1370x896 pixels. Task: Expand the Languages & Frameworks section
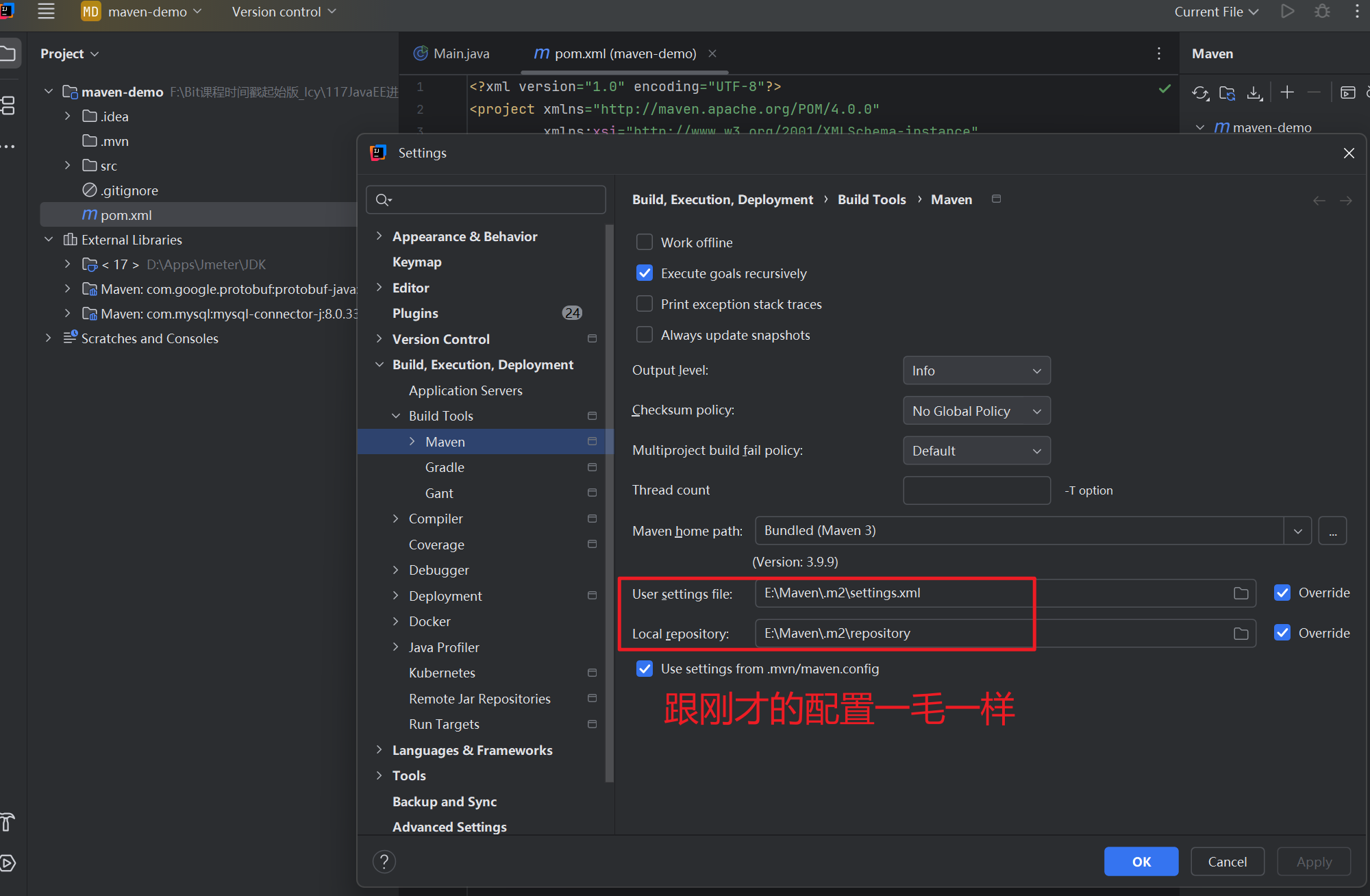point(379,750)
